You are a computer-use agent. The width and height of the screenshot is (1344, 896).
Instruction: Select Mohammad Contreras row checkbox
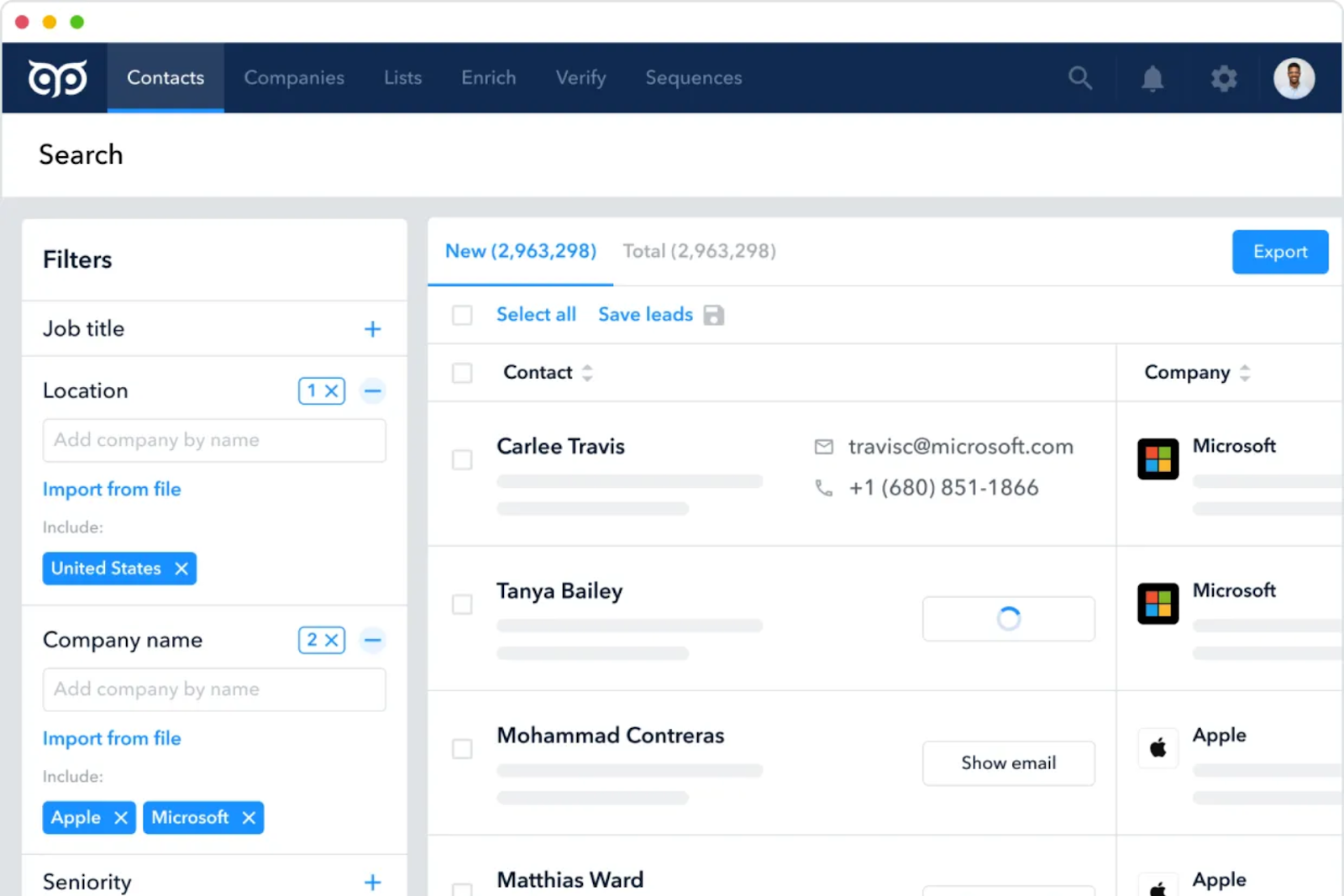462,749
